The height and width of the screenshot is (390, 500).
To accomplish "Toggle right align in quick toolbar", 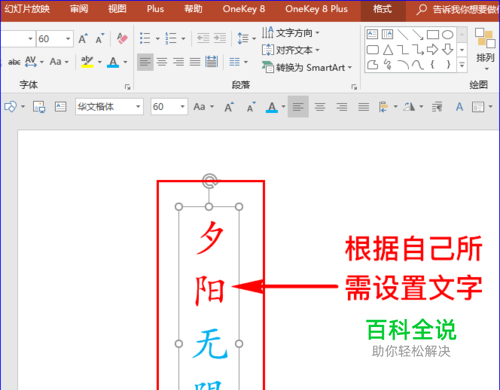I will (342, 107).
